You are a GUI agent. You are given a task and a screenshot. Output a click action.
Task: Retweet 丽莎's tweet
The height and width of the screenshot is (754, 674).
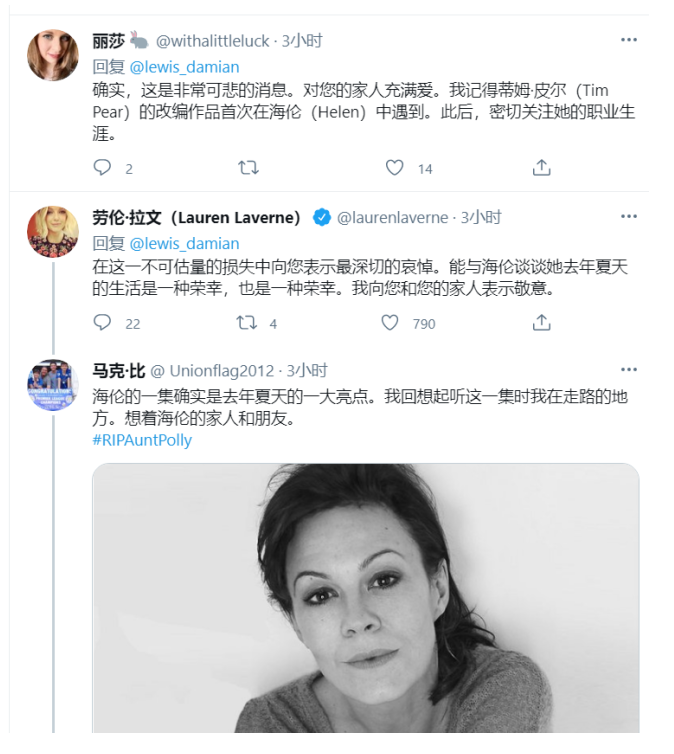pyautogui.click(x=248, y=168)
